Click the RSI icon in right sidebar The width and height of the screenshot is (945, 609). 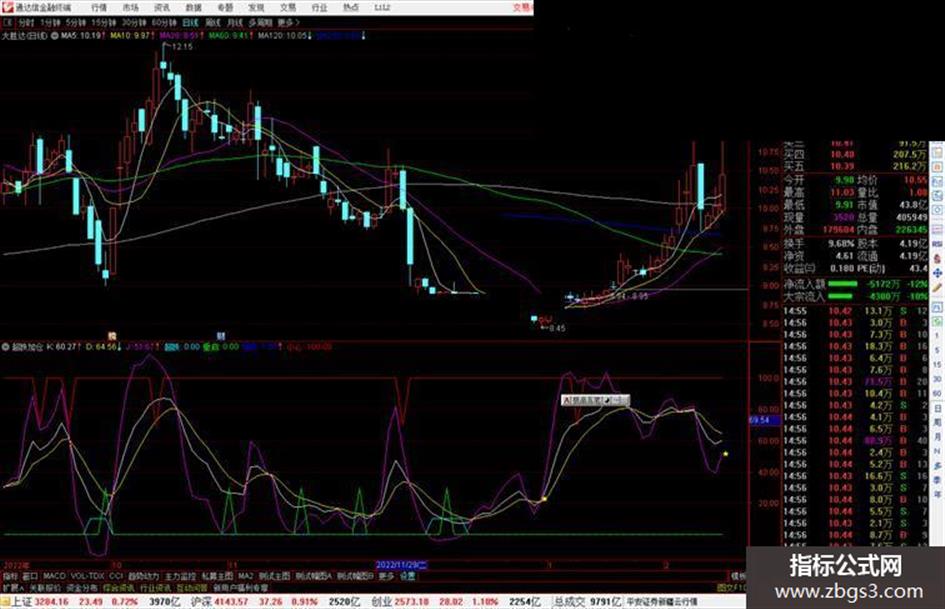(937, 244)
